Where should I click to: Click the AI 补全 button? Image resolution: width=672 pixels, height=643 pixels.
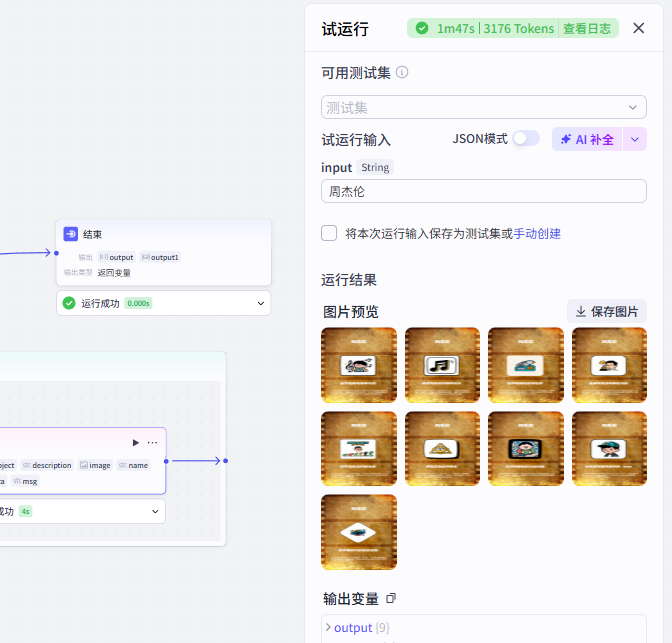point(587,139)
